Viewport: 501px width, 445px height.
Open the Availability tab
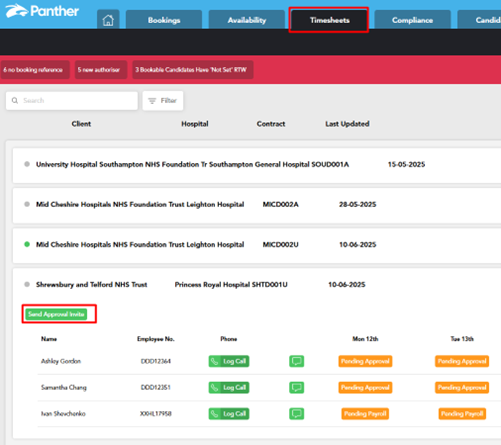(x=247, y=20)
